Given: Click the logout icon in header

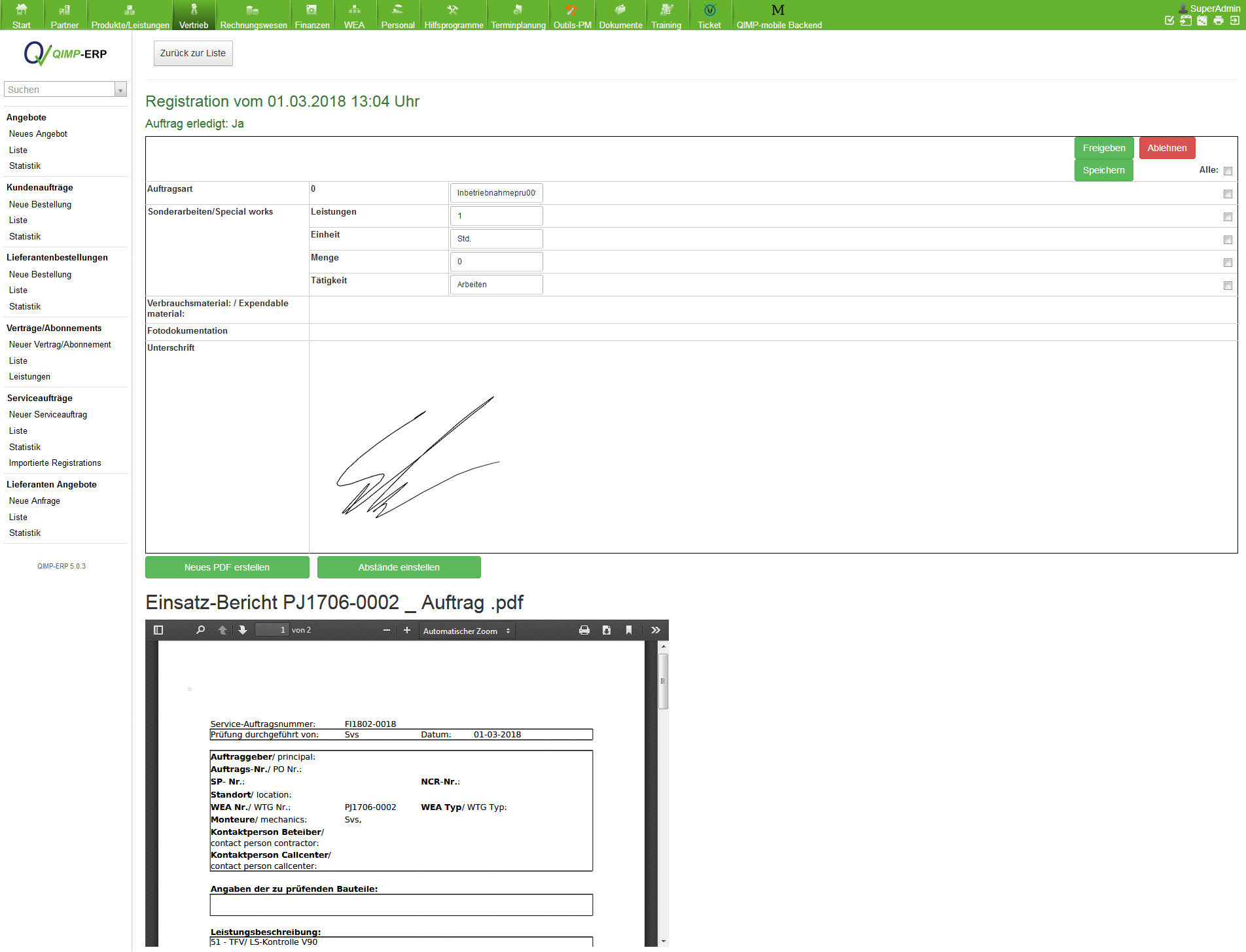Looking at the screenshot, I should click(x=1234, y=21).
